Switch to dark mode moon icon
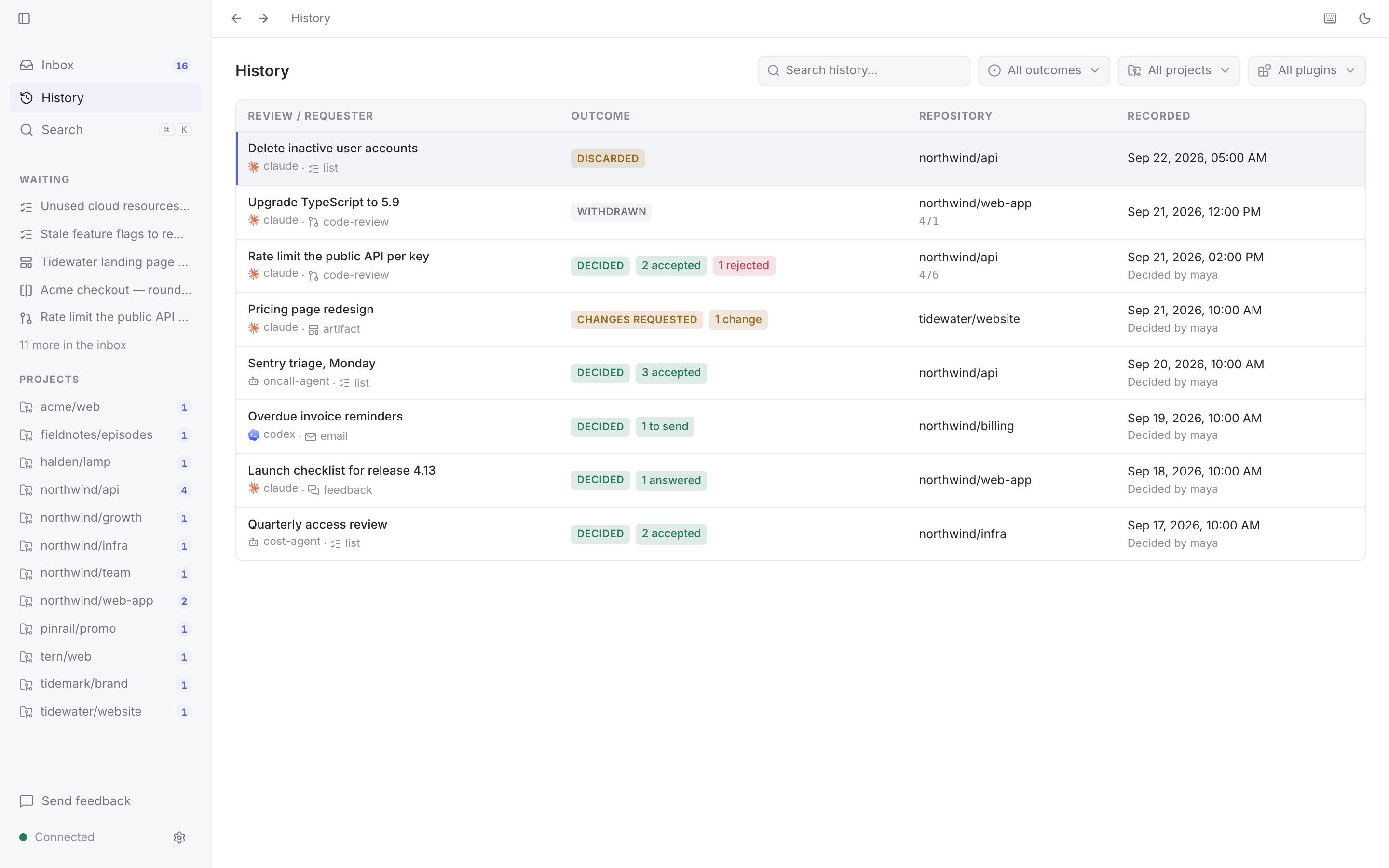 click(x=1364, y=18)
